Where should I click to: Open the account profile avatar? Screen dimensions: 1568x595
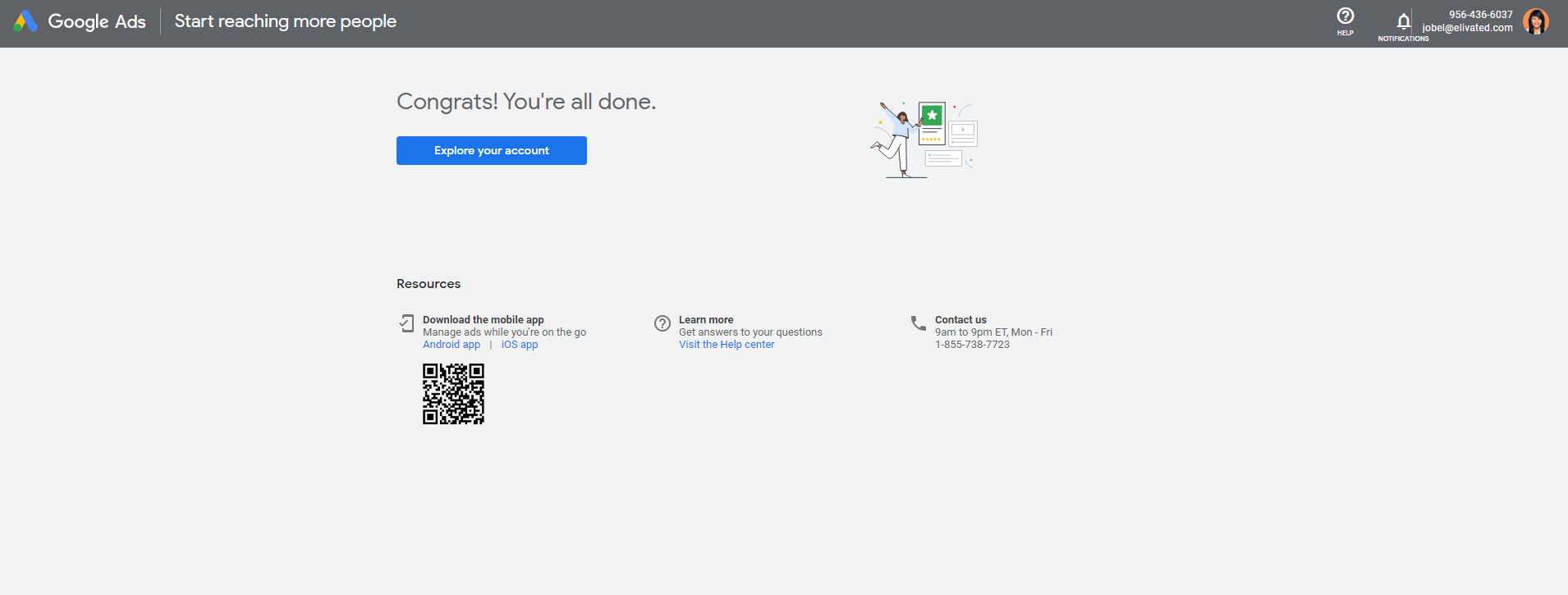pyautogui.click(x=1535, y=21)
